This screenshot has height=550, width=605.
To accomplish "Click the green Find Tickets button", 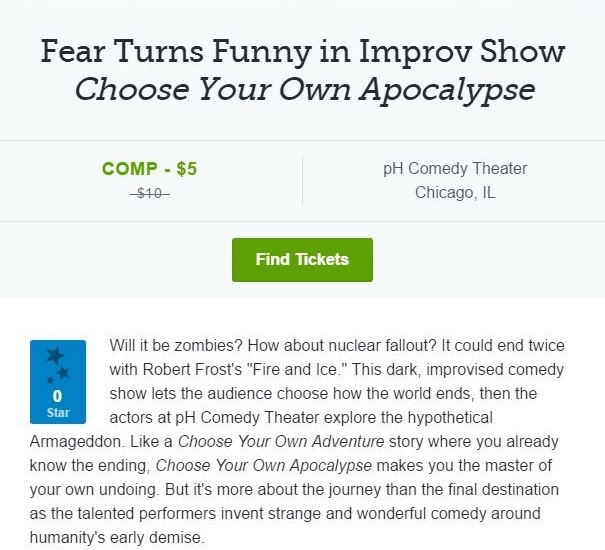I will click(x=302, y=260).
